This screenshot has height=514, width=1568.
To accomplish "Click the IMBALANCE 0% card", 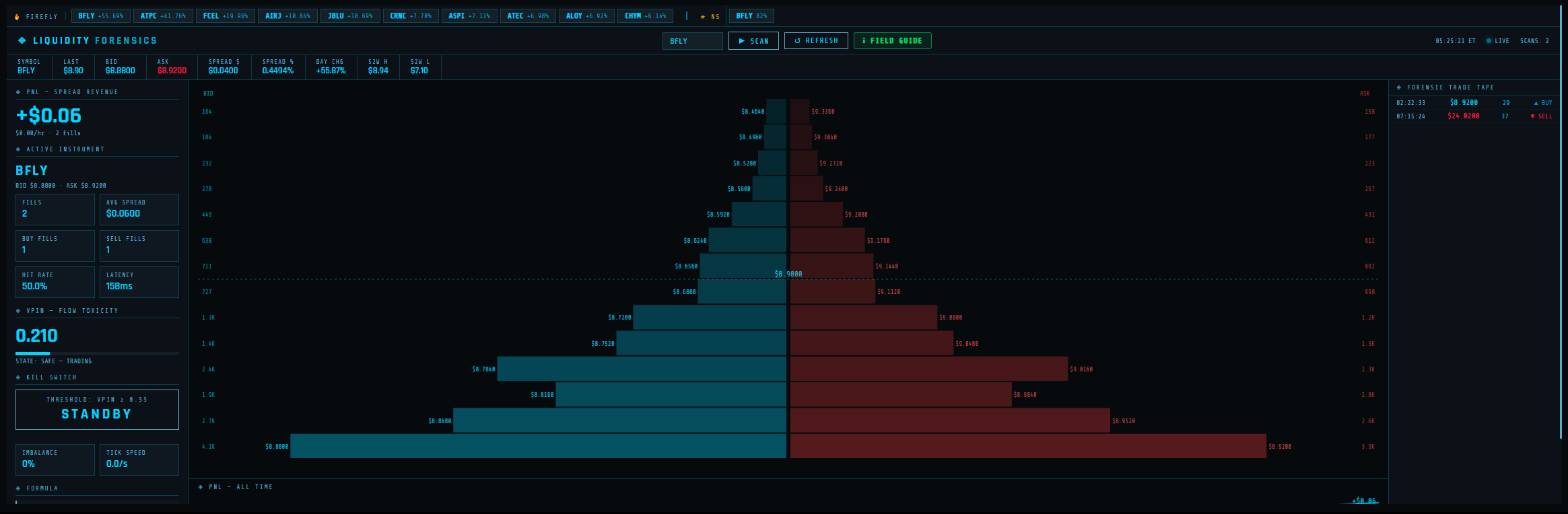I will pyautogui.click(x=55, y=460).
